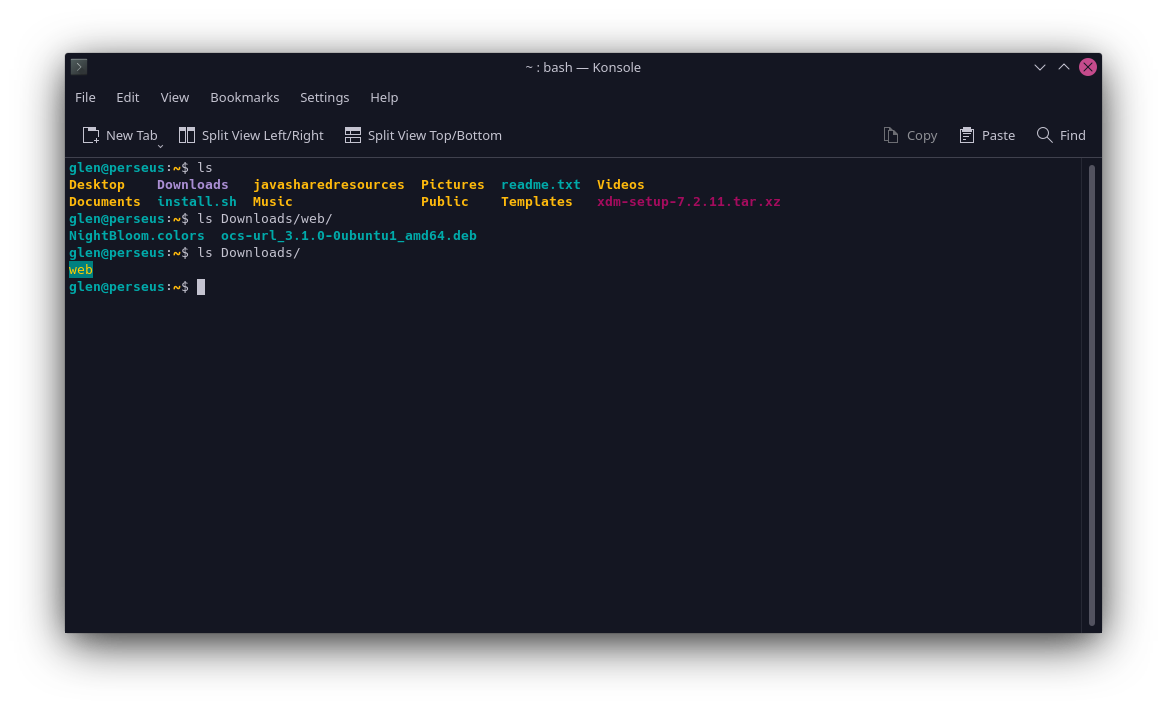Click the window title '~ : bash — Konsole'
Screen dimensions: 1167x710
coord(583,67)
